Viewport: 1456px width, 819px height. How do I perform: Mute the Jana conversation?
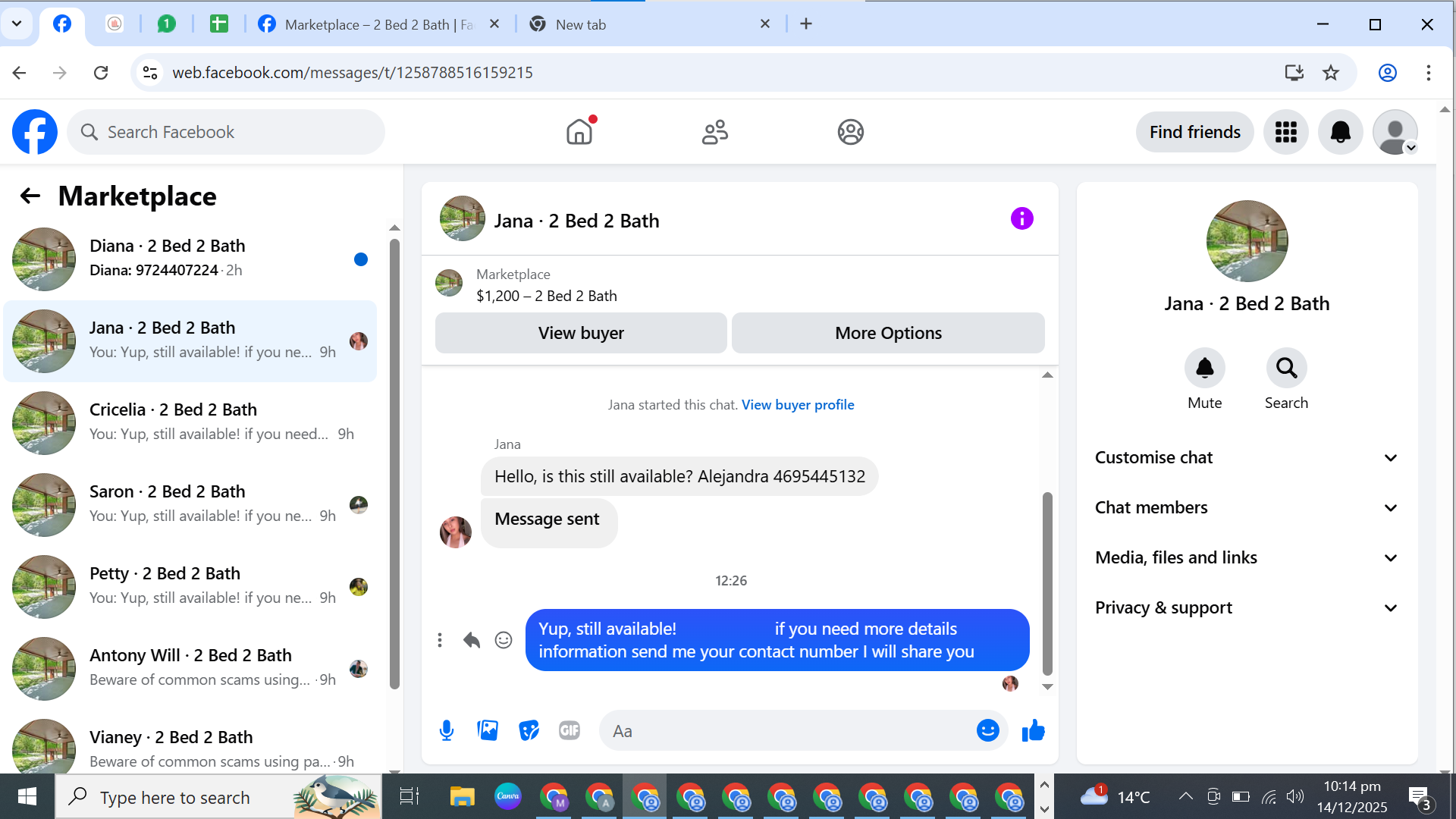[1204, 369]
